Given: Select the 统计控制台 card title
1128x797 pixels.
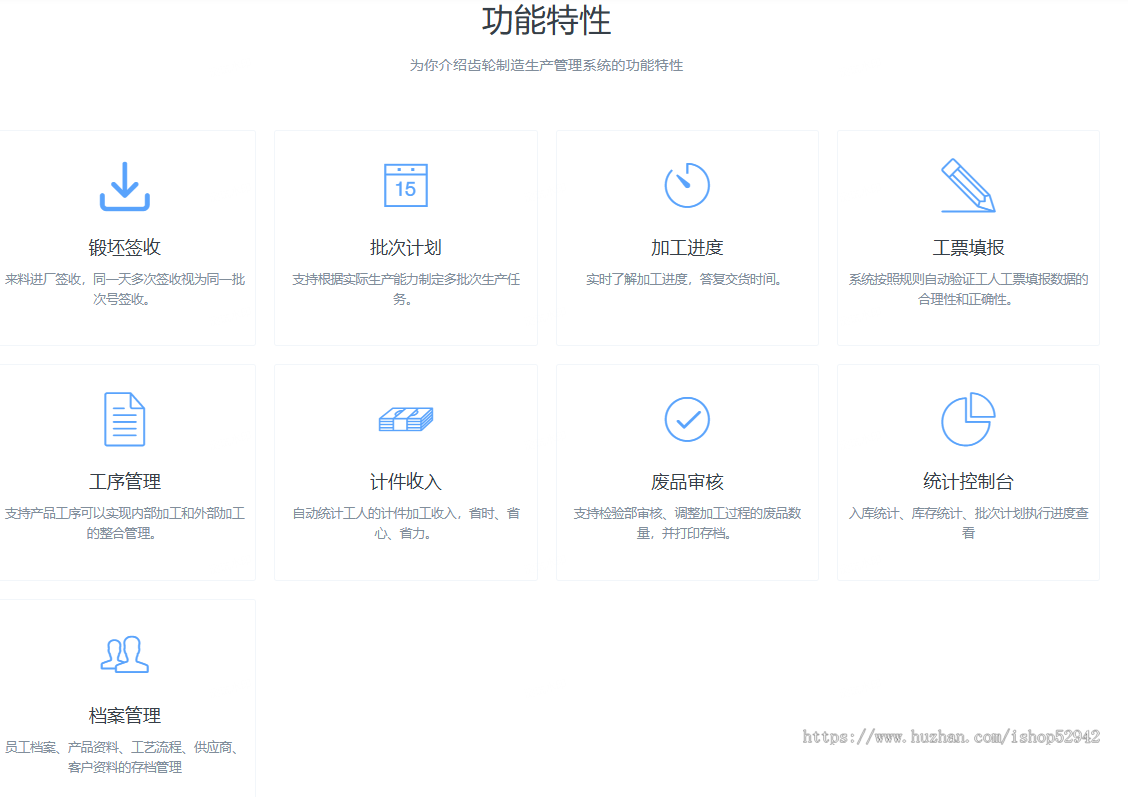Looking at the screenshot, I should 968,481.
